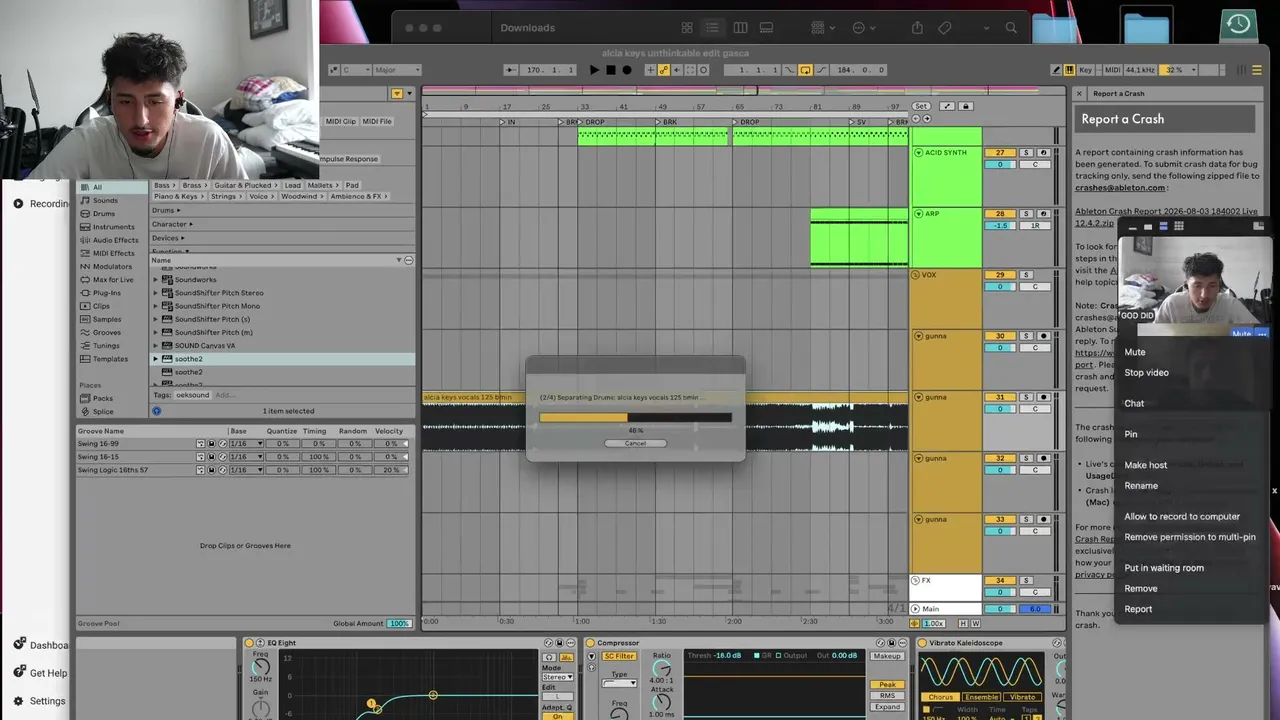
Task: Click the yellow browser filter toggle button
Action: [x=397, y=94]
